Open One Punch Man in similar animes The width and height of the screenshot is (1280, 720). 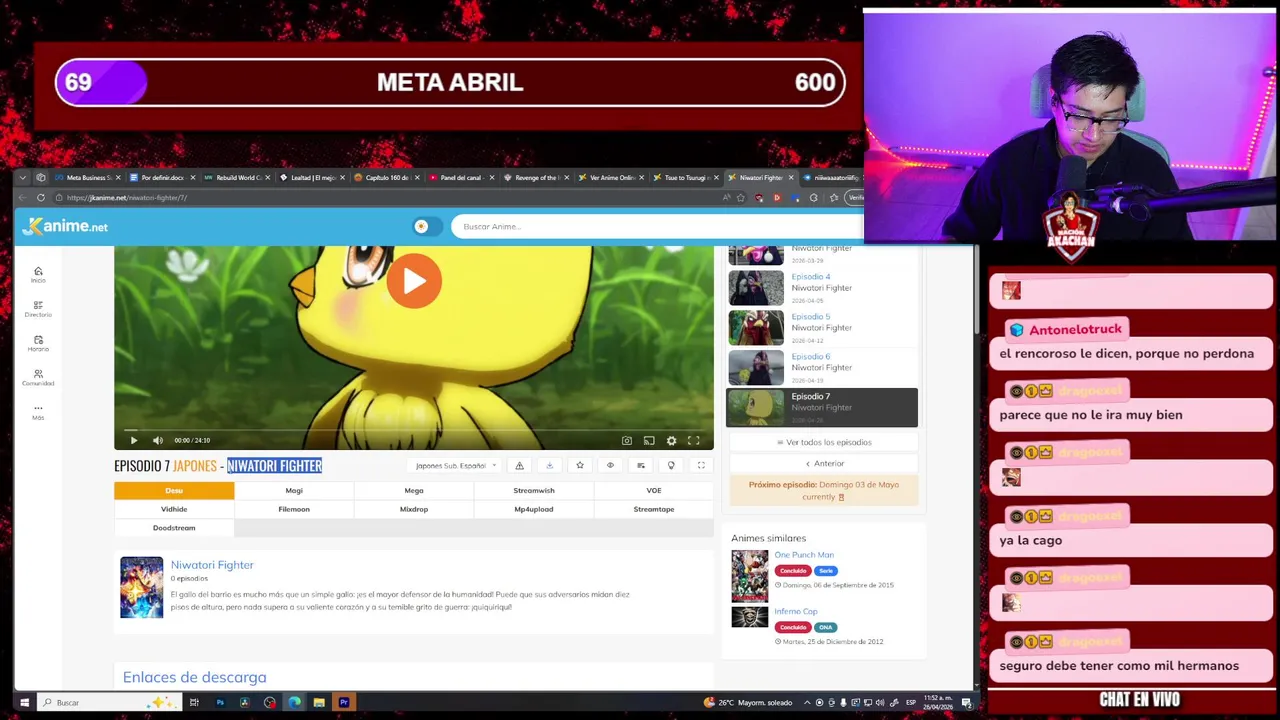coord(803,555)
